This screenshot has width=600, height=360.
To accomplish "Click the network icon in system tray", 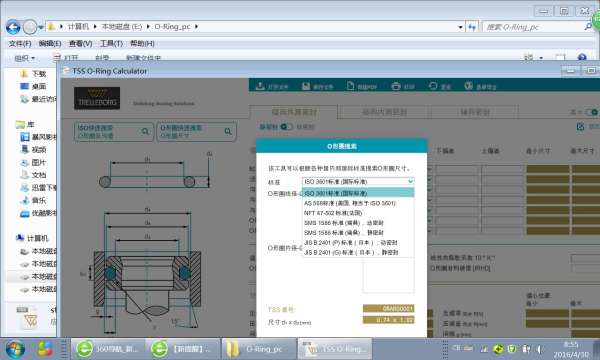I will (484, 349).
